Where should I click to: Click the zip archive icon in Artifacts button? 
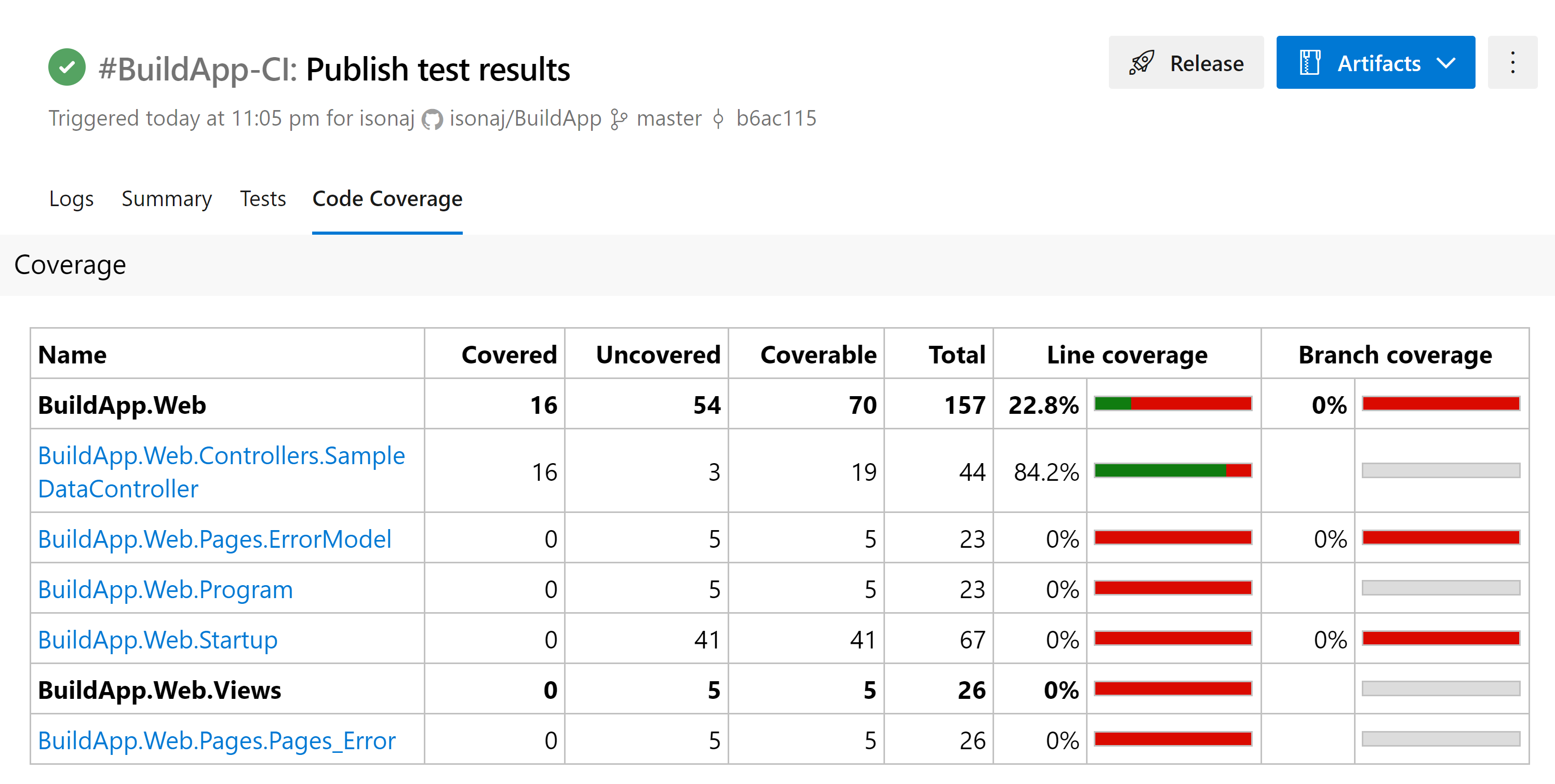pos(1310,63)
